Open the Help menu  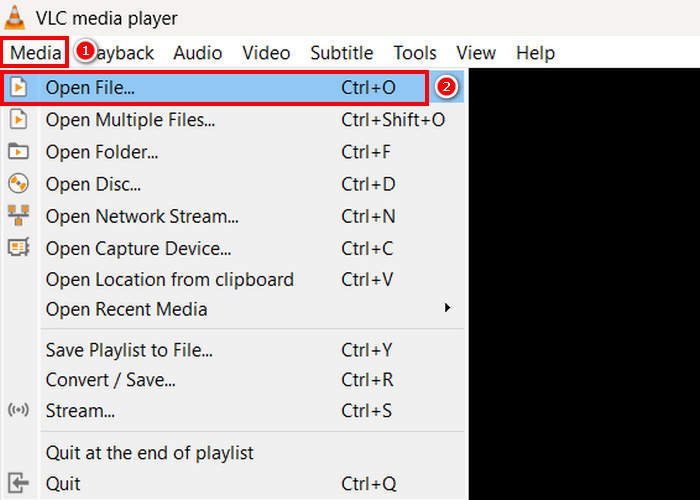pyautogui.click(x=535, y=53)
